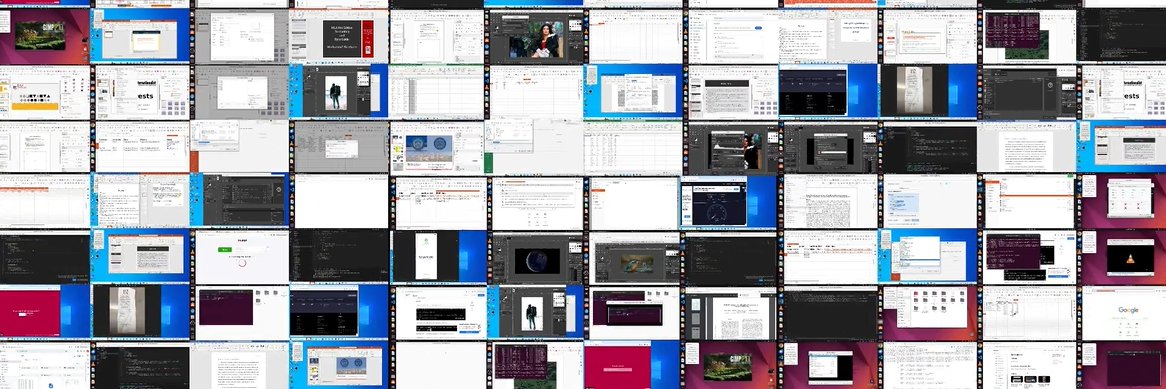Select the purple desktop settings icon-grid thumbnail
1166x389 pixels.
point(1123,202)
